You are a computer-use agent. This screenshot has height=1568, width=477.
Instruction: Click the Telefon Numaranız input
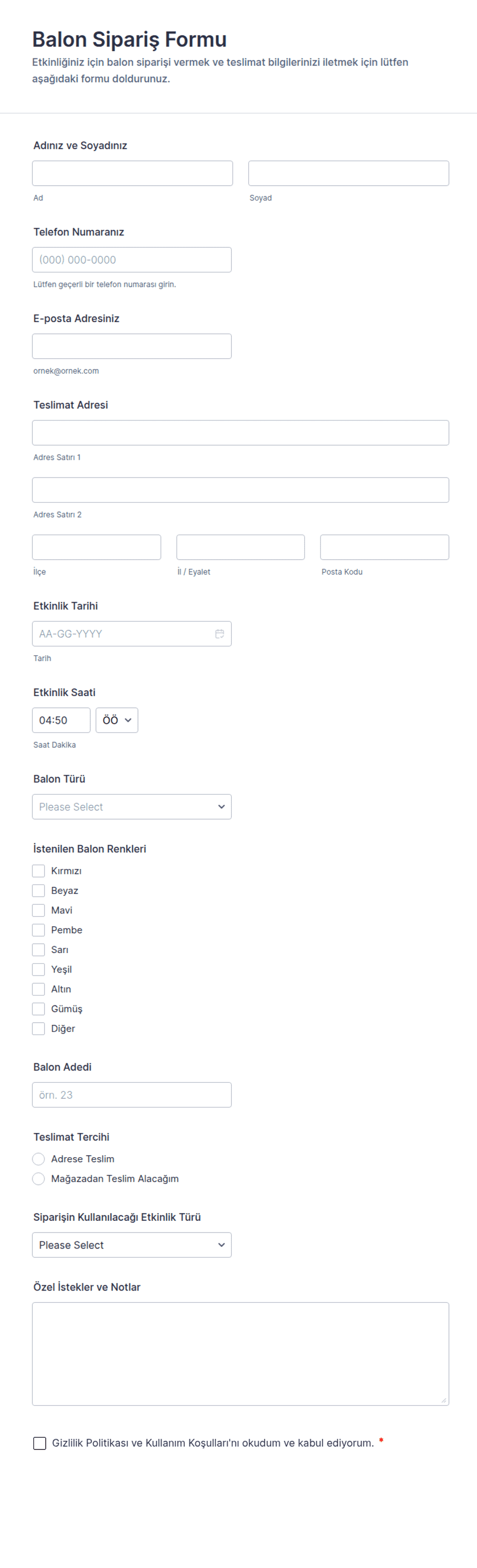(x=132, y=260)
